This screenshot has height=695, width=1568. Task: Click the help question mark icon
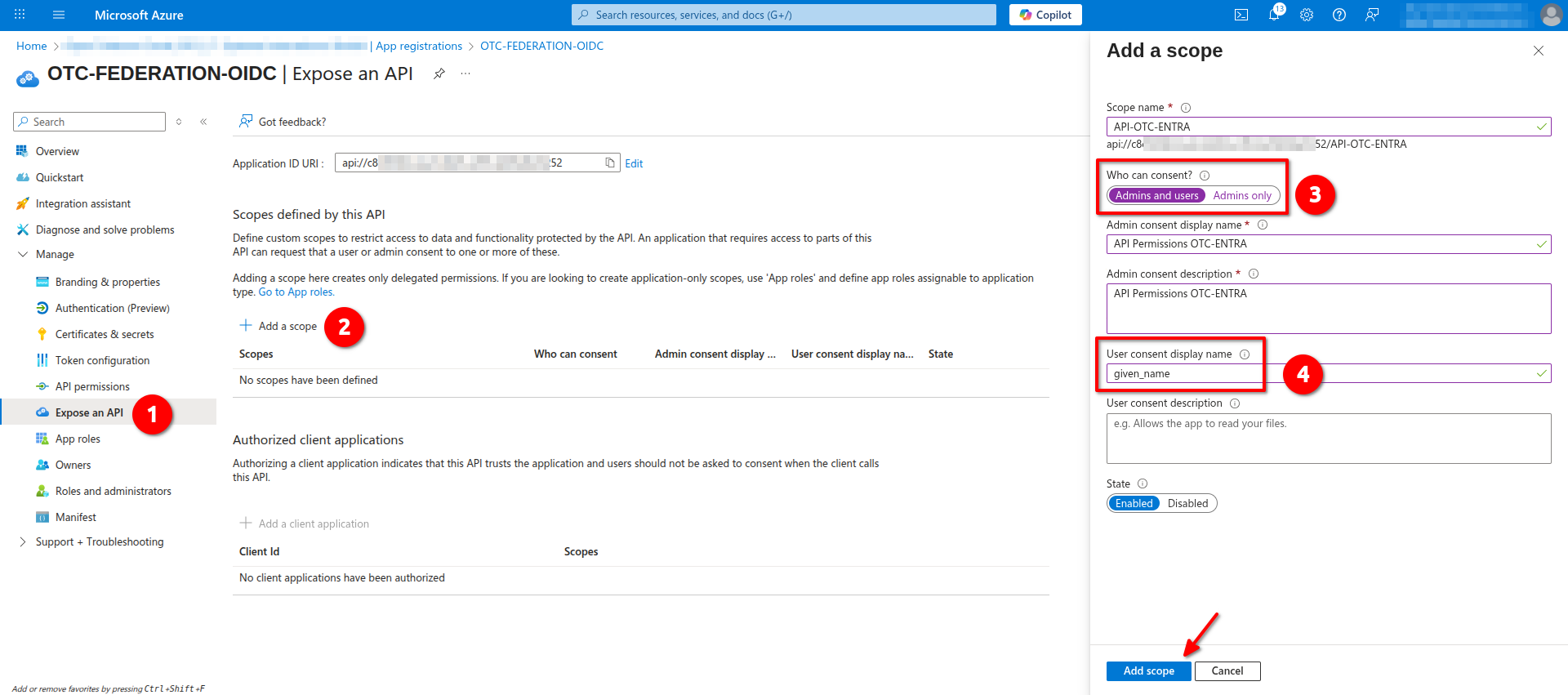(x=1339, y=15)
